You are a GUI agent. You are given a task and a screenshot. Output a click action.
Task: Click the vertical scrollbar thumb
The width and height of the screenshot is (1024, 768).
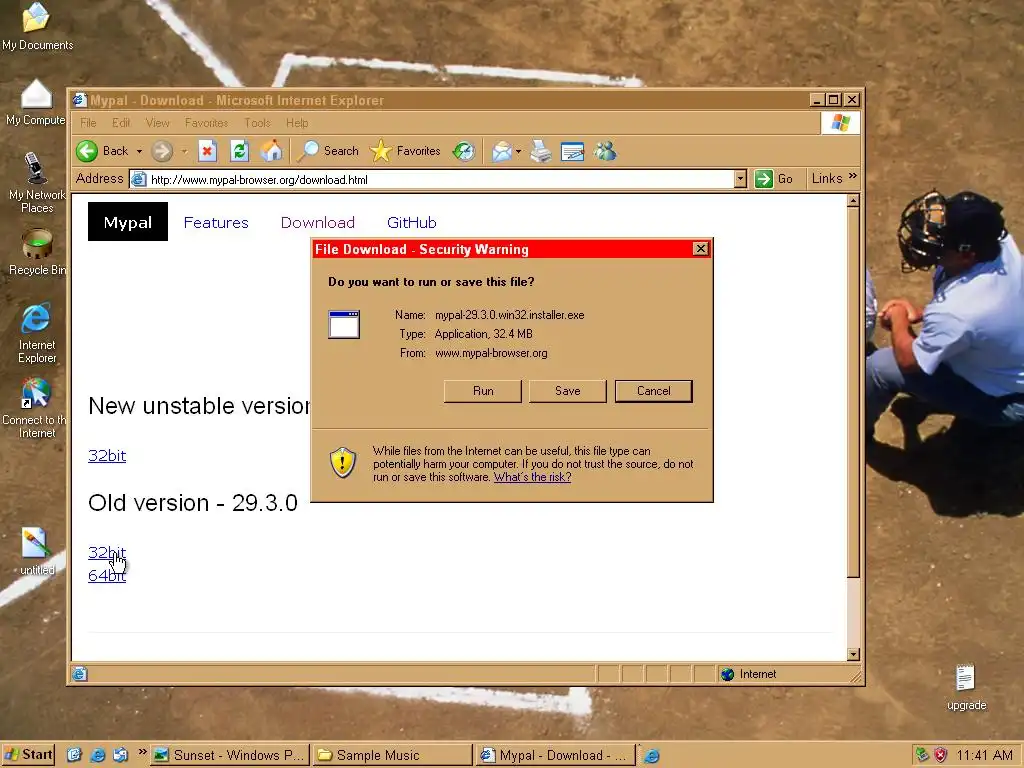pos(853,392)
